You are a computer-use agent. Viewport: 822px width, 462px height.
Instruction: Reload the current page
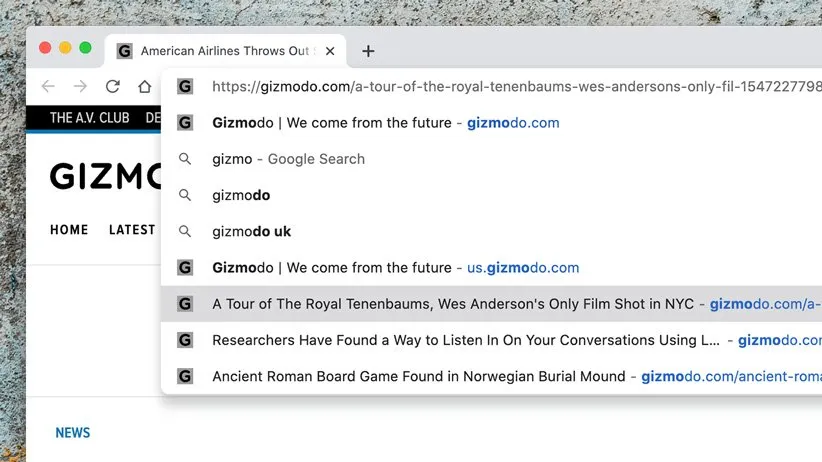pos(112,87)
